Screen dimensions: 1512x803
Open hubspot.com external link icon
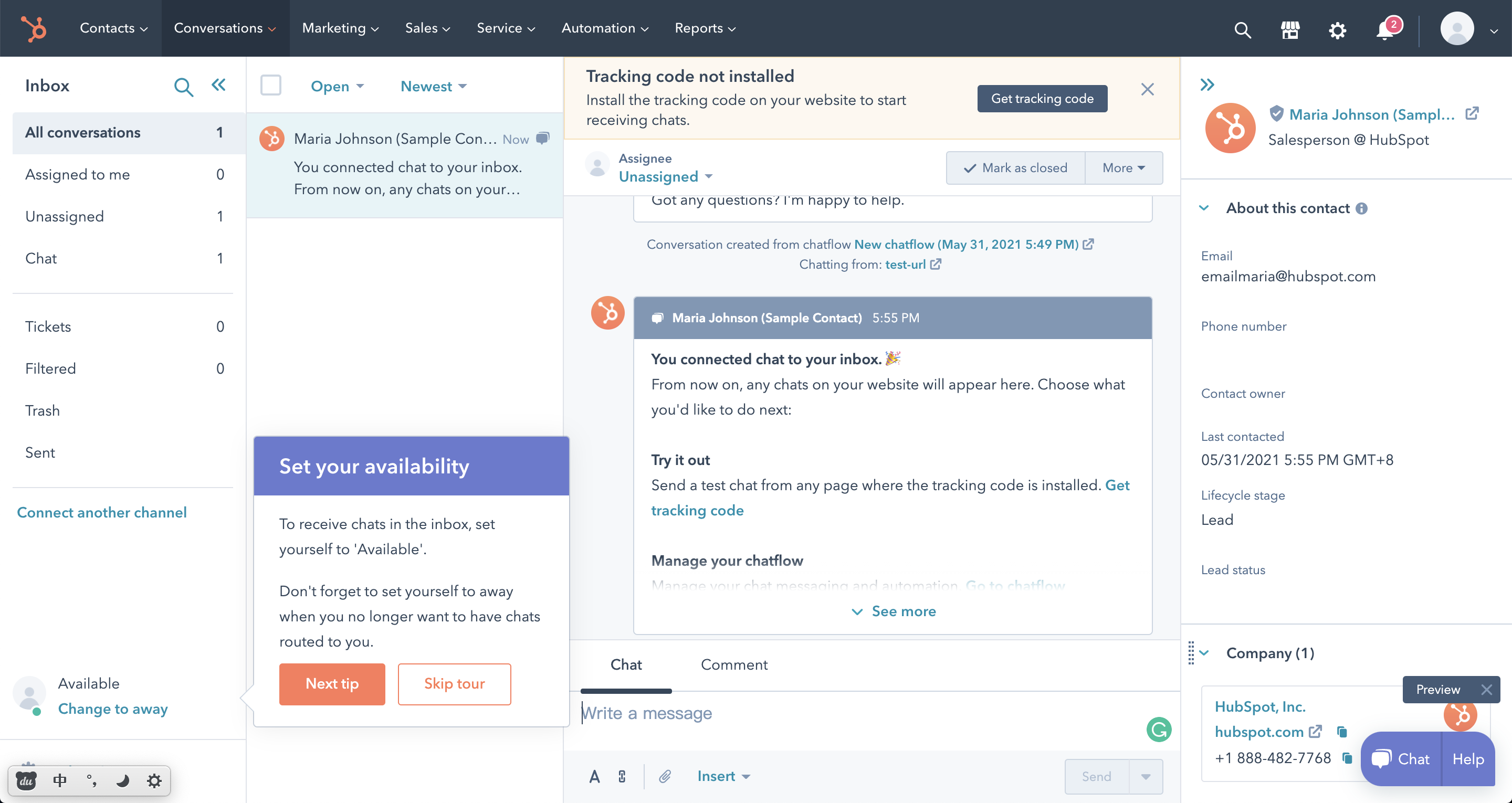click(x=1315, y=732)
